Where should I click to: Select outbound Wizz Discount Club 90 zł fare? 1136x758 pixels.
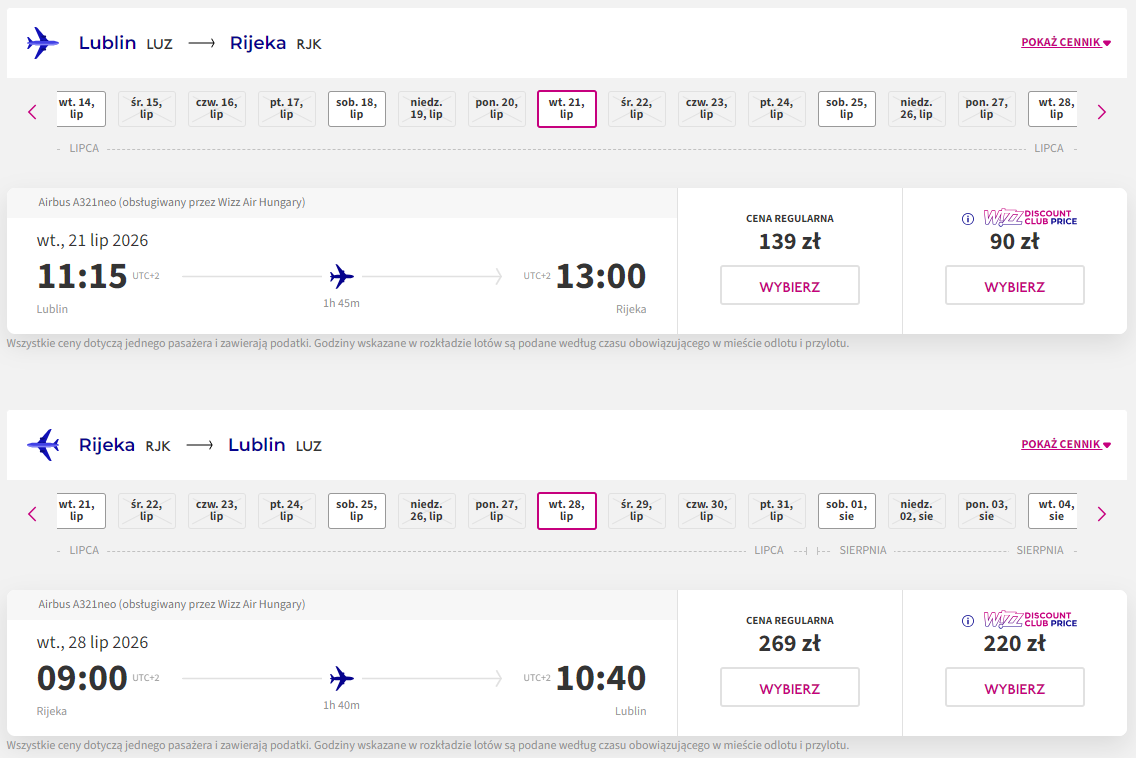point(1015,286)
